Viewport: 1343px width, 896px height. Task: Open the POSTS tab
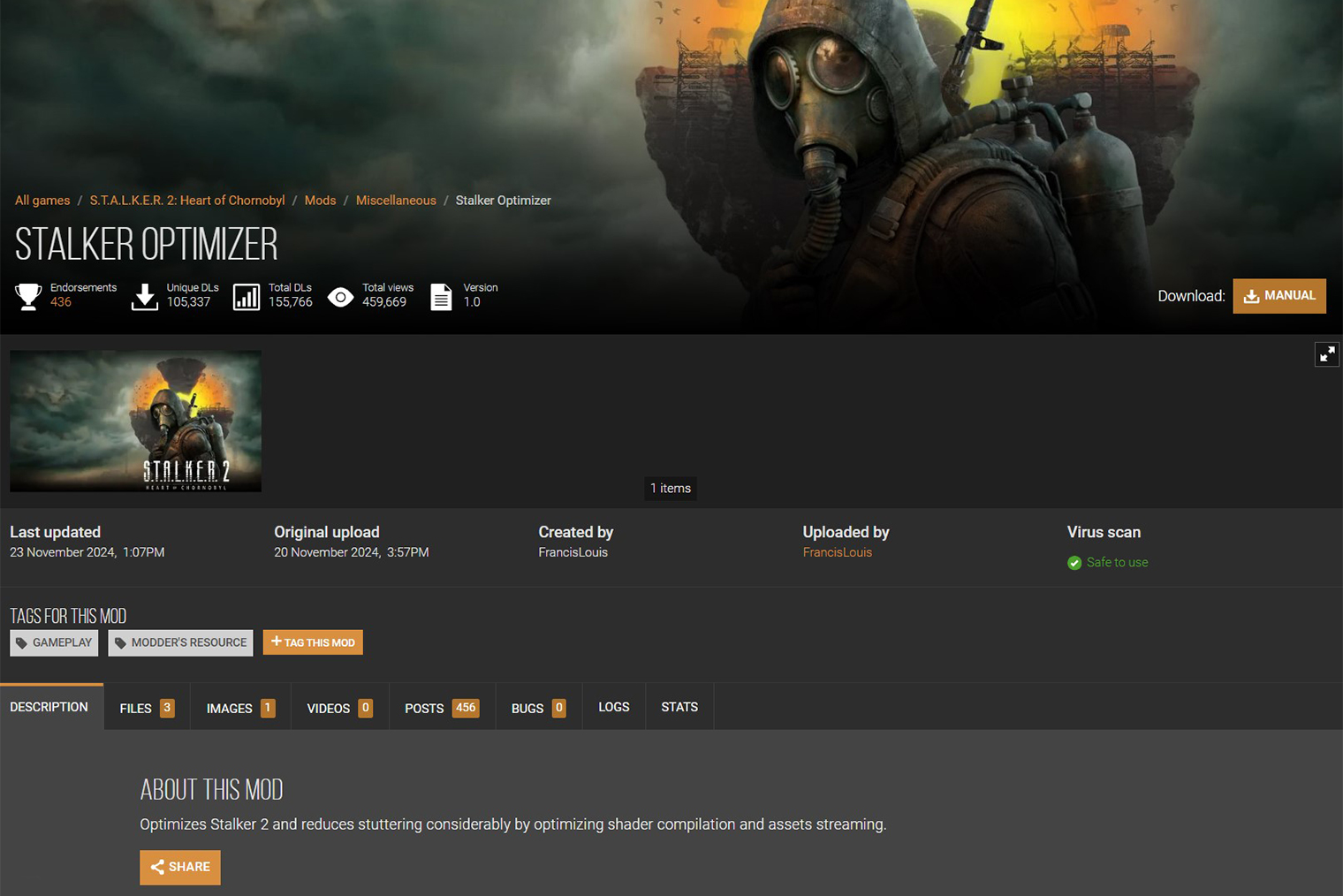tap(442, 708)
